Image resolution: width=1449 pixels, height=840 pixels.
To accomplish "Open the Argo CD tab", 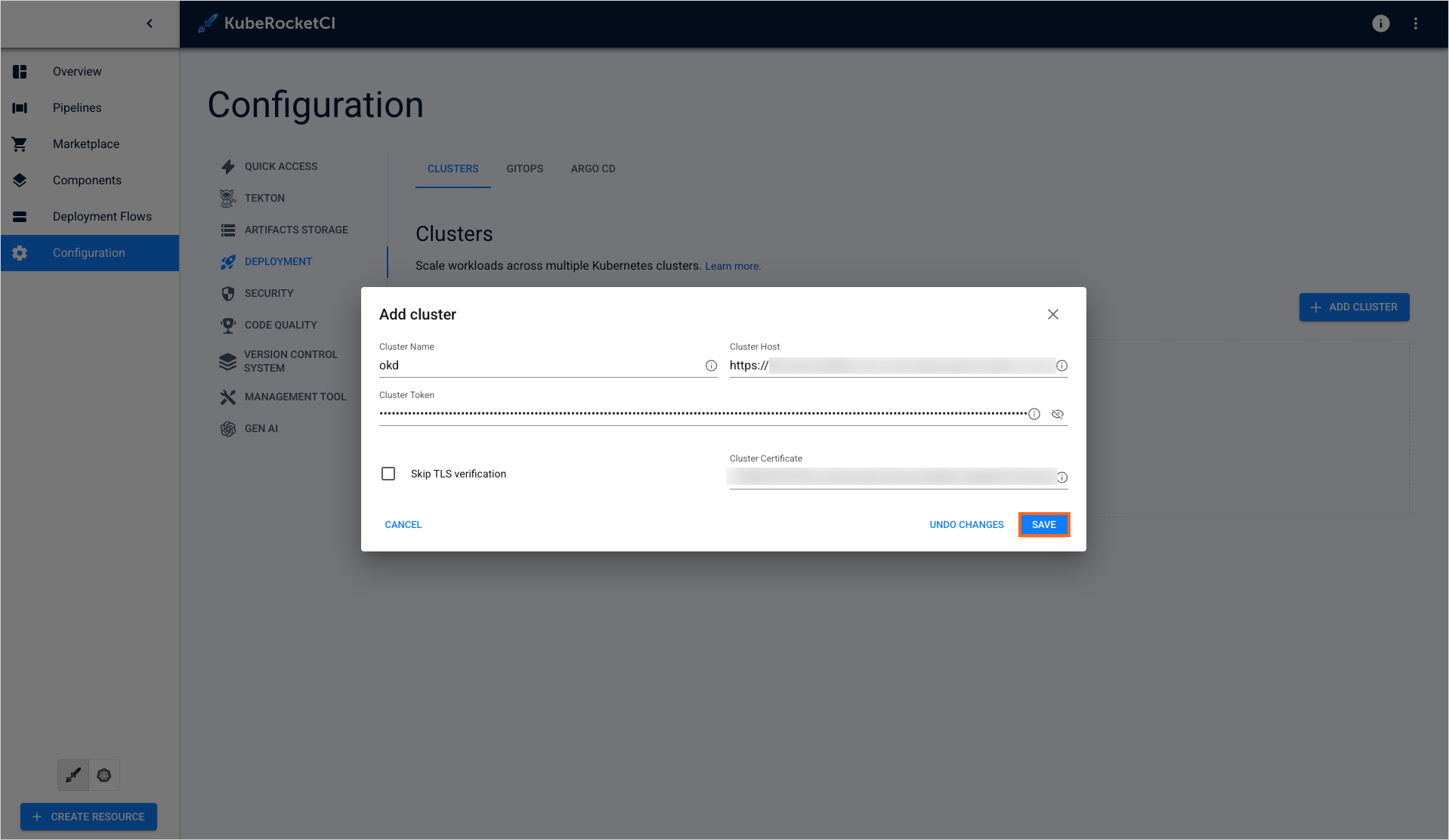I will tap(592, 168).
